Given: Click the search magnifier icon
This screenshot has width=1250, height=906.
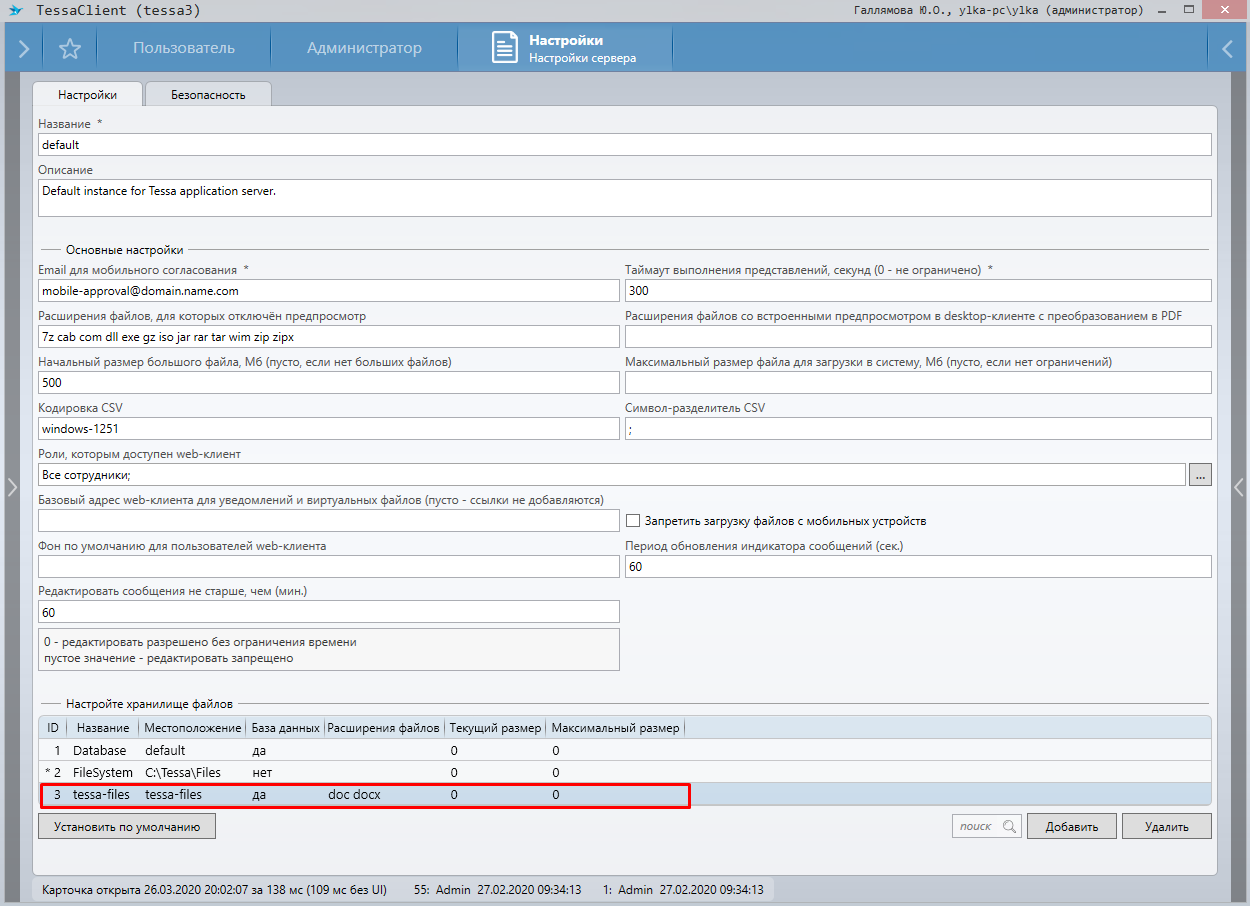Looking at the screenshot, I should (1008, 826).
